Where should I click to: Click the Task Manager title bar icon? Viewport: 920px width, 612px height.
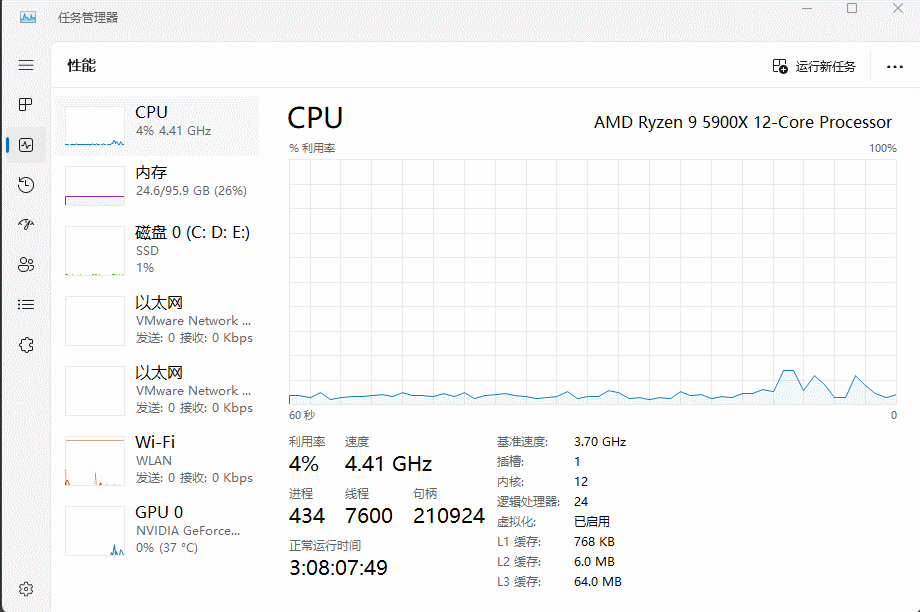(x=27, y=17)
